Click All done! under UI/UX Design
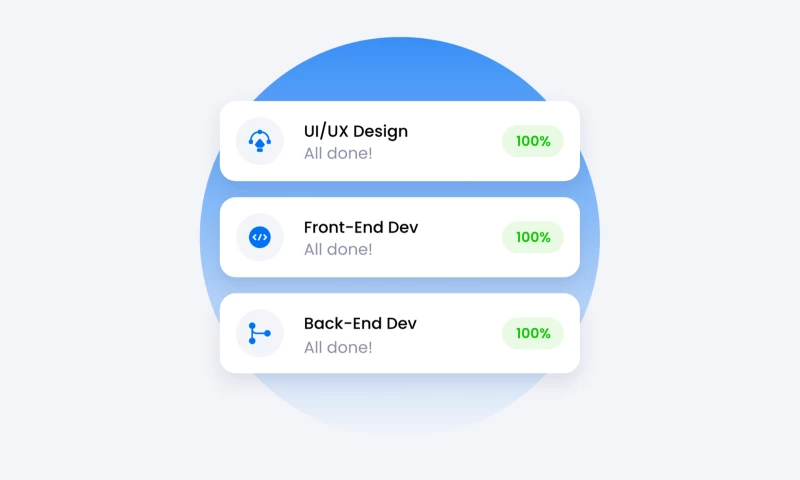Image resolution: width=800 pixels, height=480 pixels. (338, 153)
